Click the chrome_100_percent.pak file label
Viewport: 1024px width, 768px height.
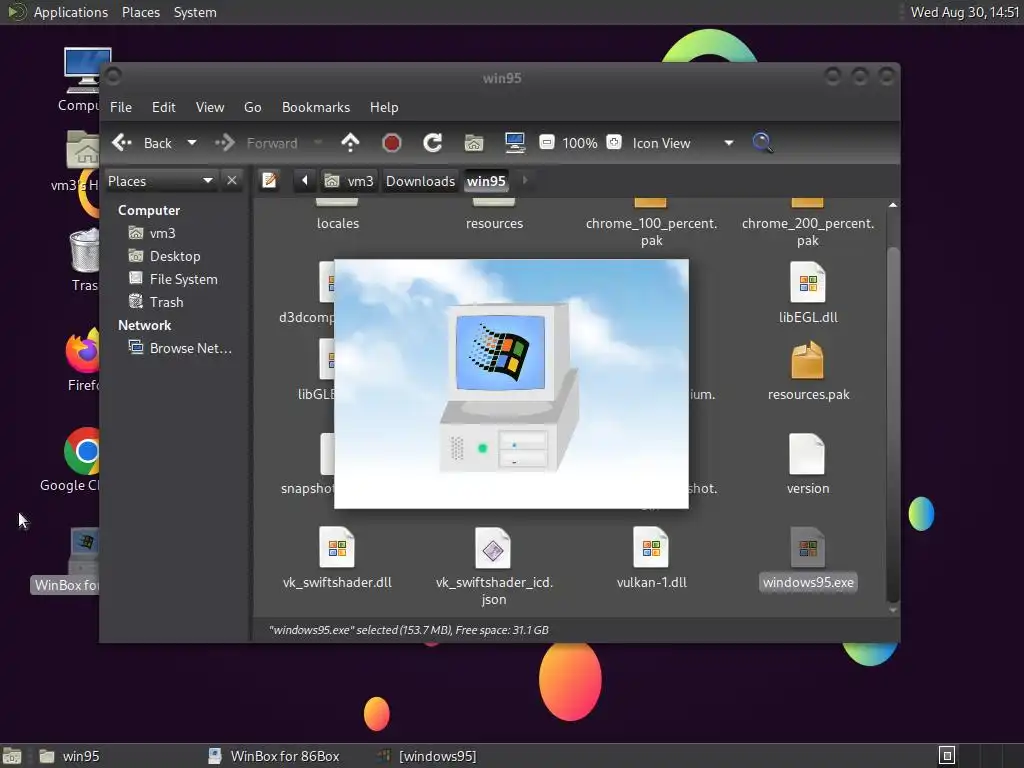[651, 232]
